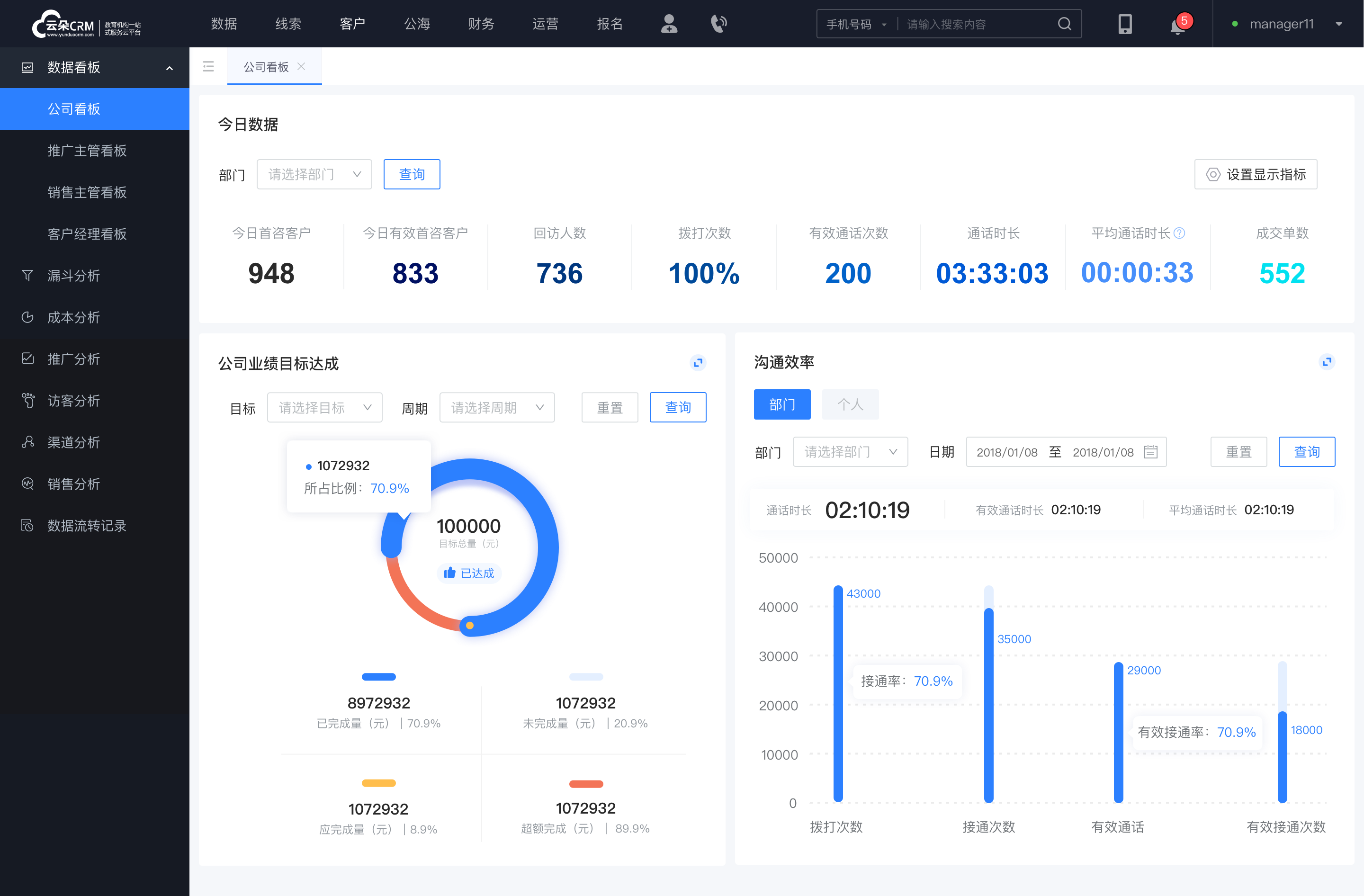Viewport: 1364px width, 896px height.
Task: Click the 成本分析 cost analysis icon
Action: click(28, 317)
